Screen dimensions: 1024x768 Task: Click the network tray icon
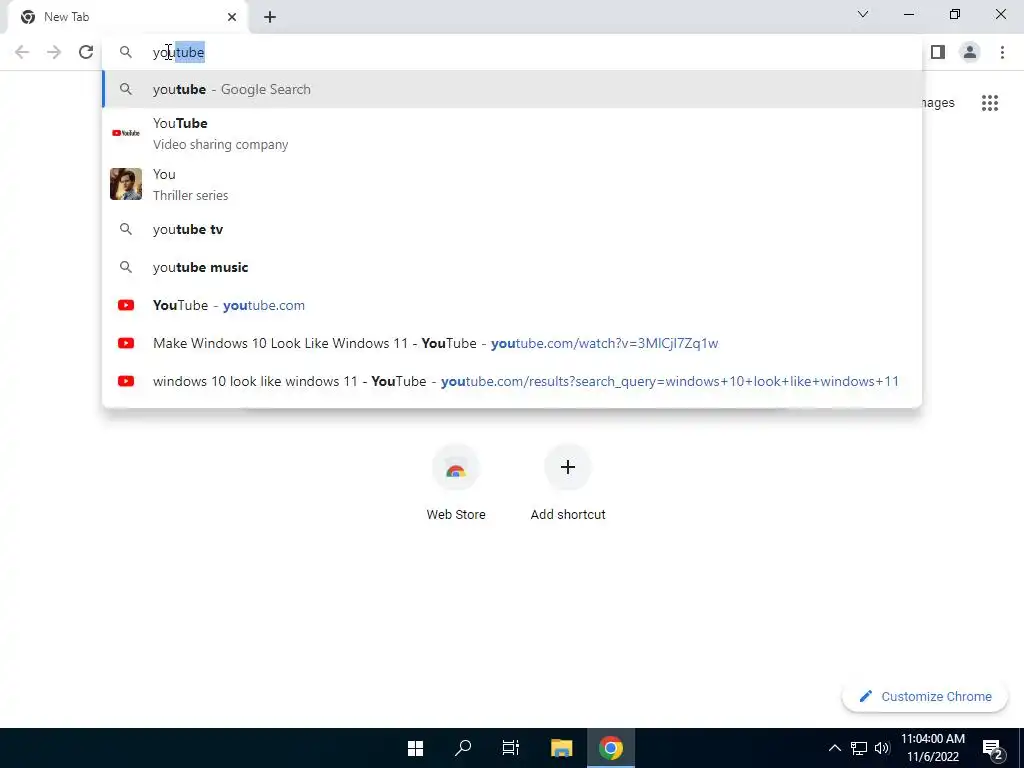pyautogui.click(x=859, y=748)
